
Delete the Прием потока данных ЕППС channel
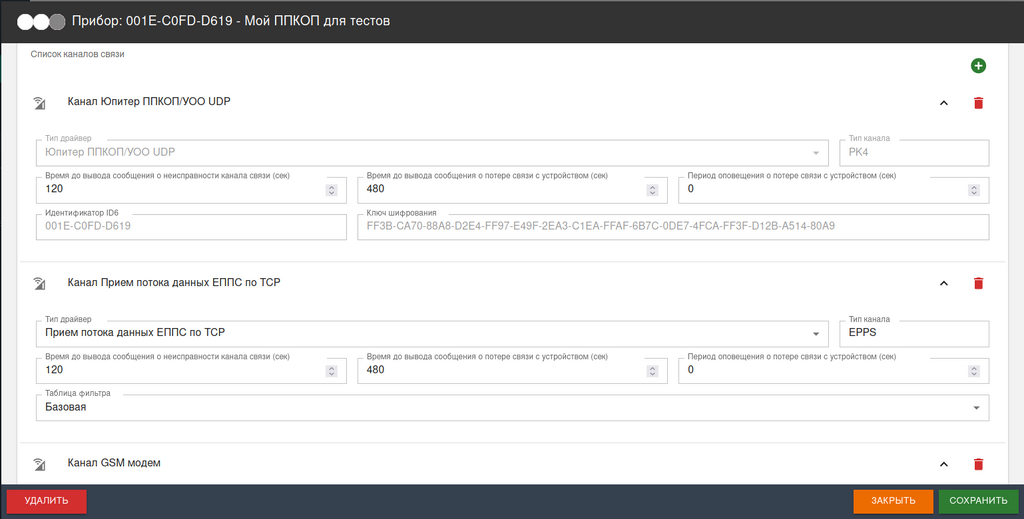pyautogui.click(x=978, y=283)
